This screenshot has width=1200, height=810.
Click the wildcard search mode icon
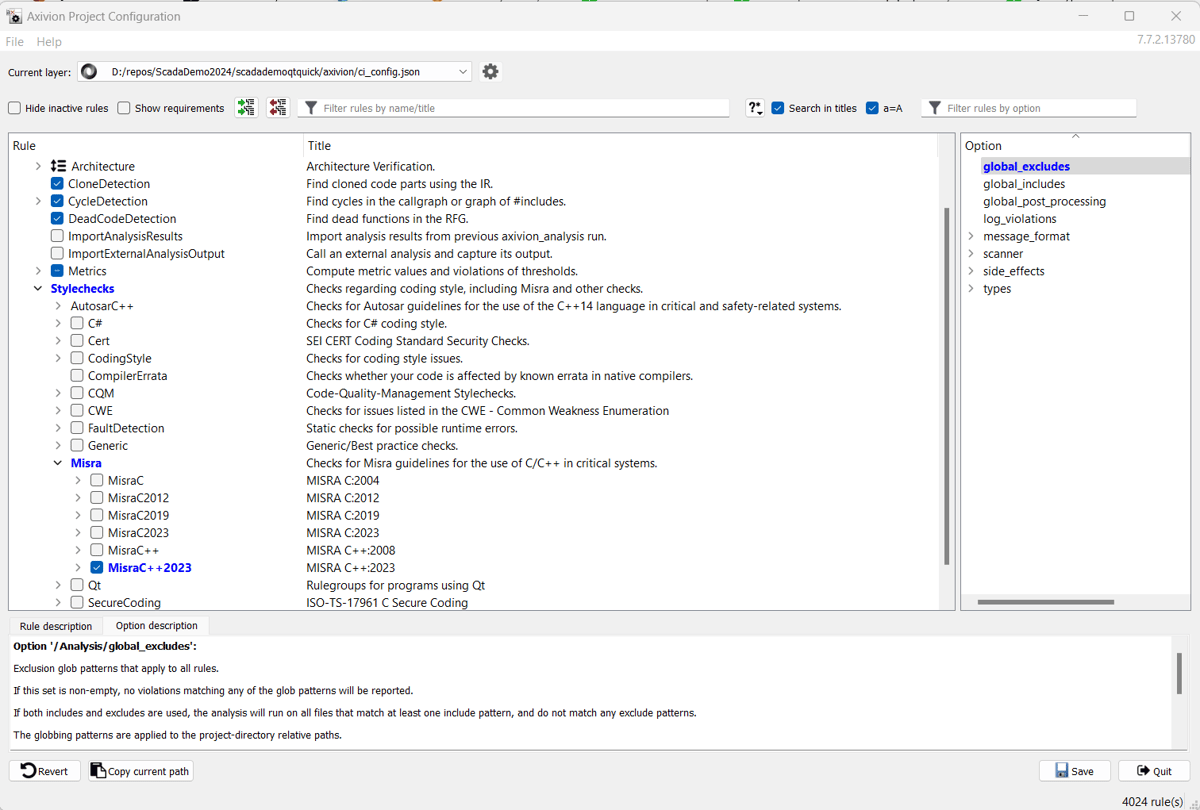pos(755,108)
